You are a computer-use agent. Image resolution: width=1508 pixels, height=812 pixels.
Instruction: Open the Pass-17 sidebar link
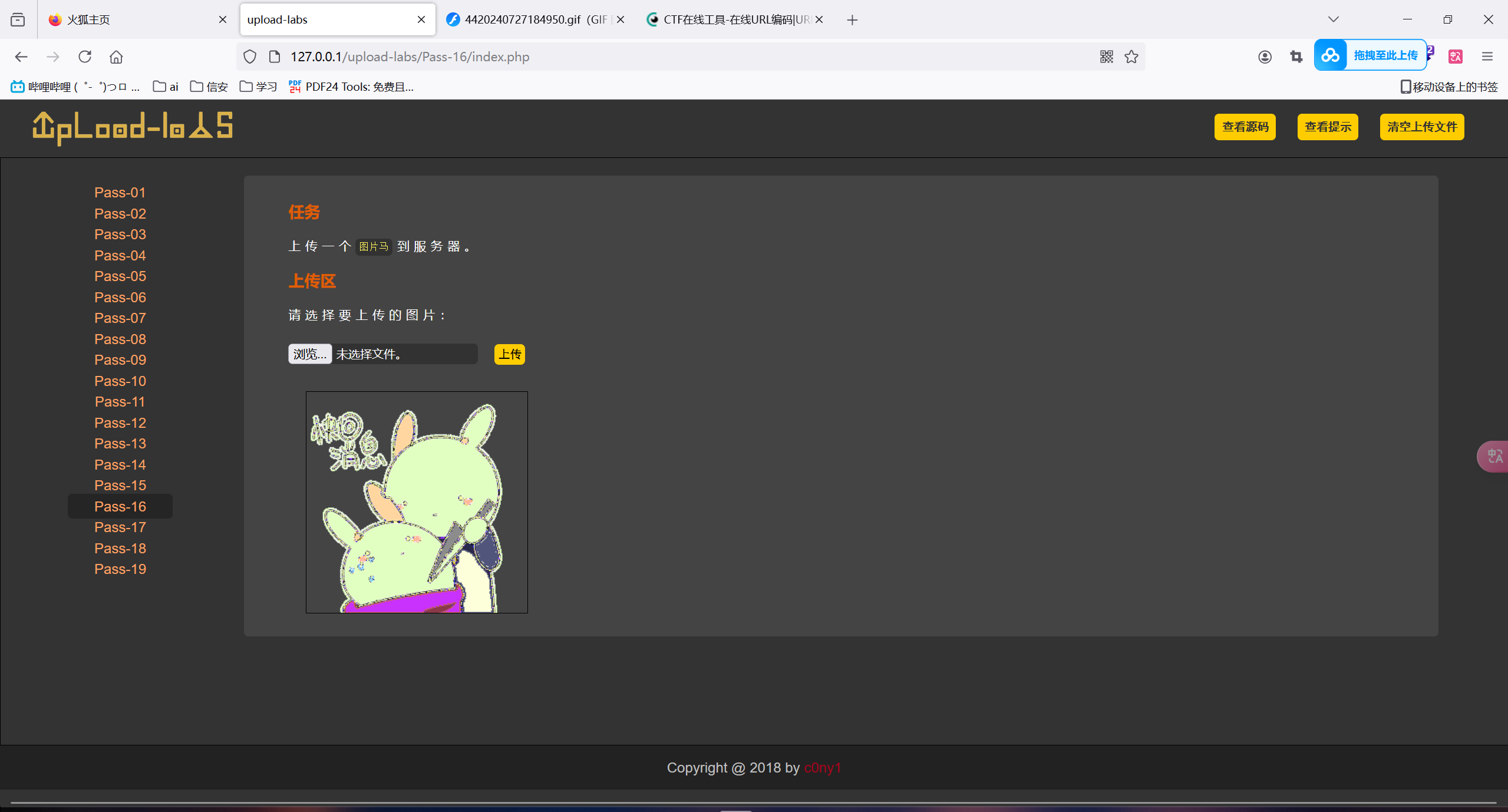pos(120,527)
